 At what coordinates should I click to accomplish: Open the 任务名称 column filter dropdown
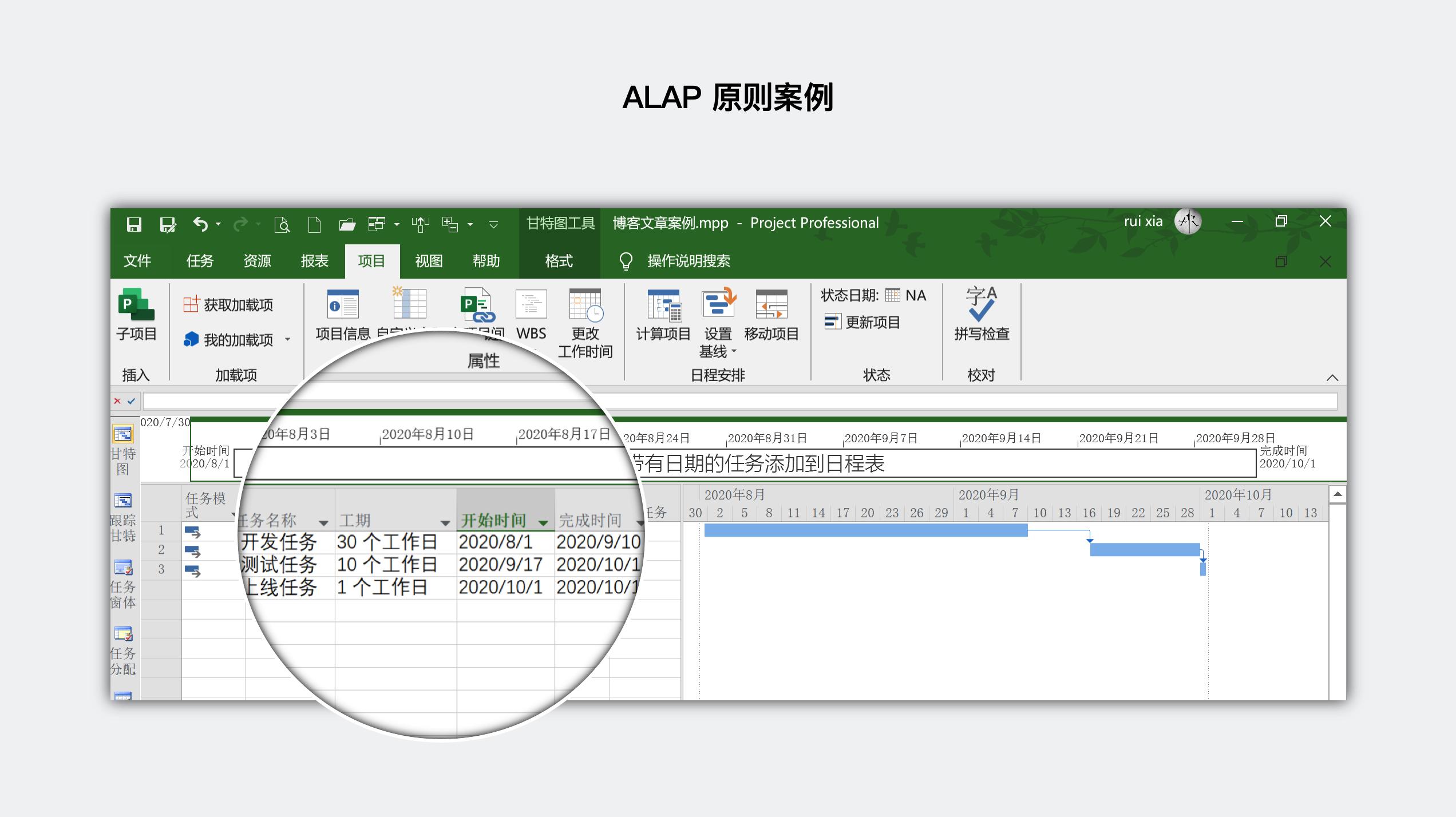[324, 523]
